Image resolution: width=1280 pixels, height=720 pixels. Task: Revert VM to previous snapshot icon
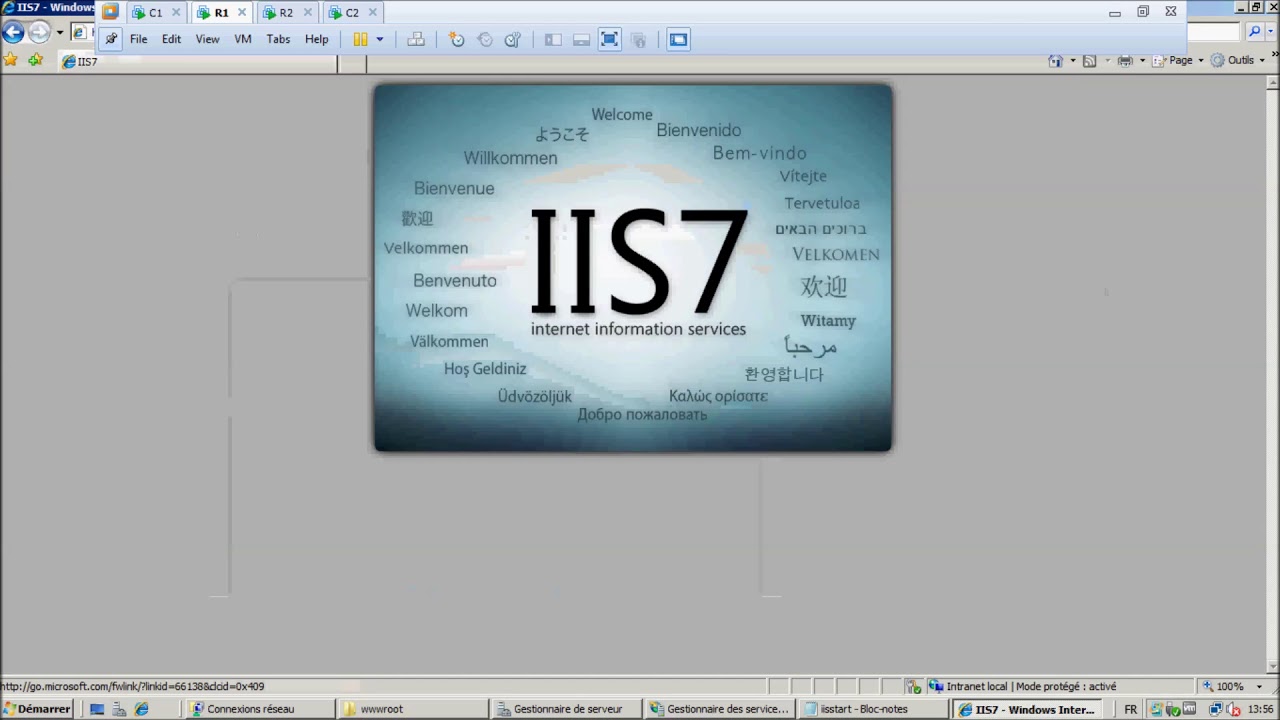[485, 39]
